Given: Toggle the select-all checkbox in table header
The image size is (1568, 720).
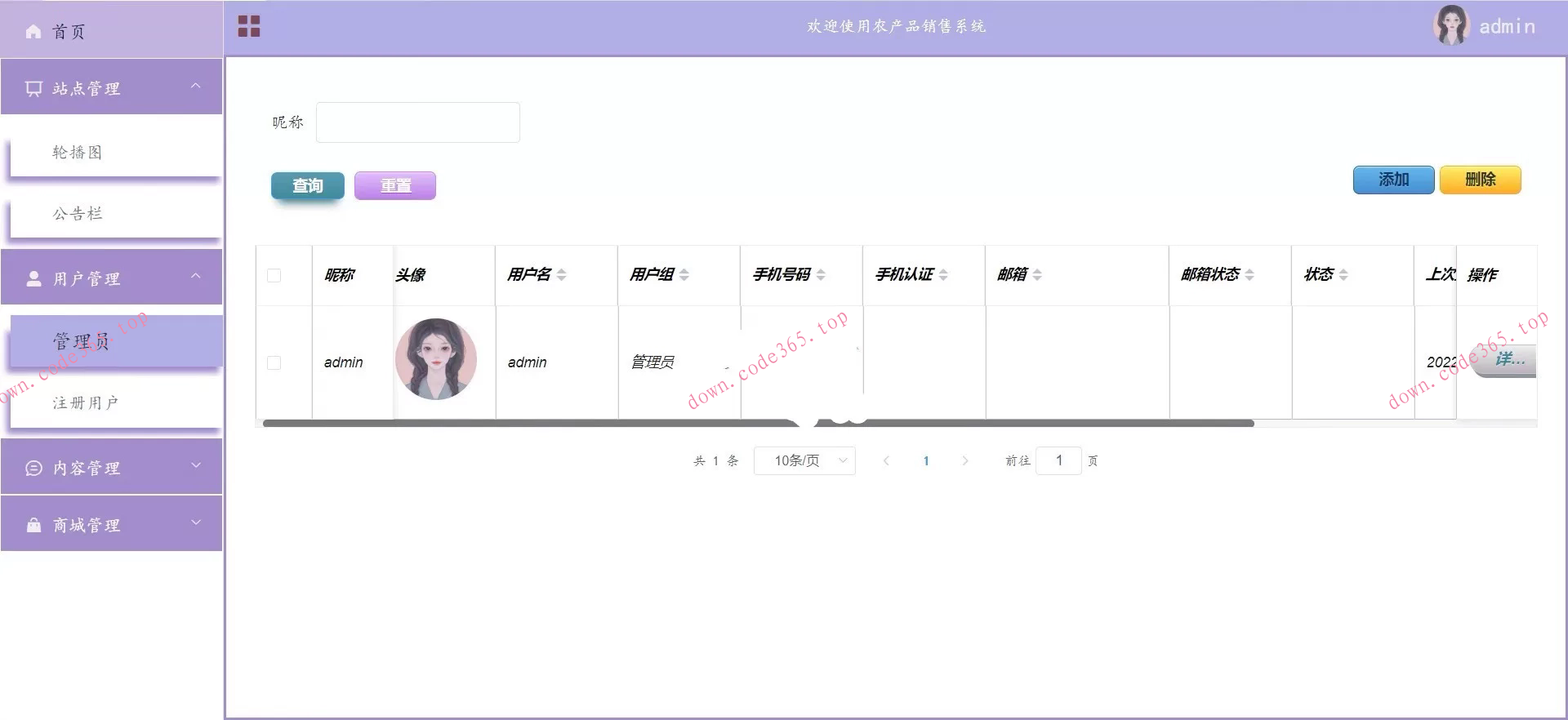Looking at the screenshot, I should tap(274, 276).
